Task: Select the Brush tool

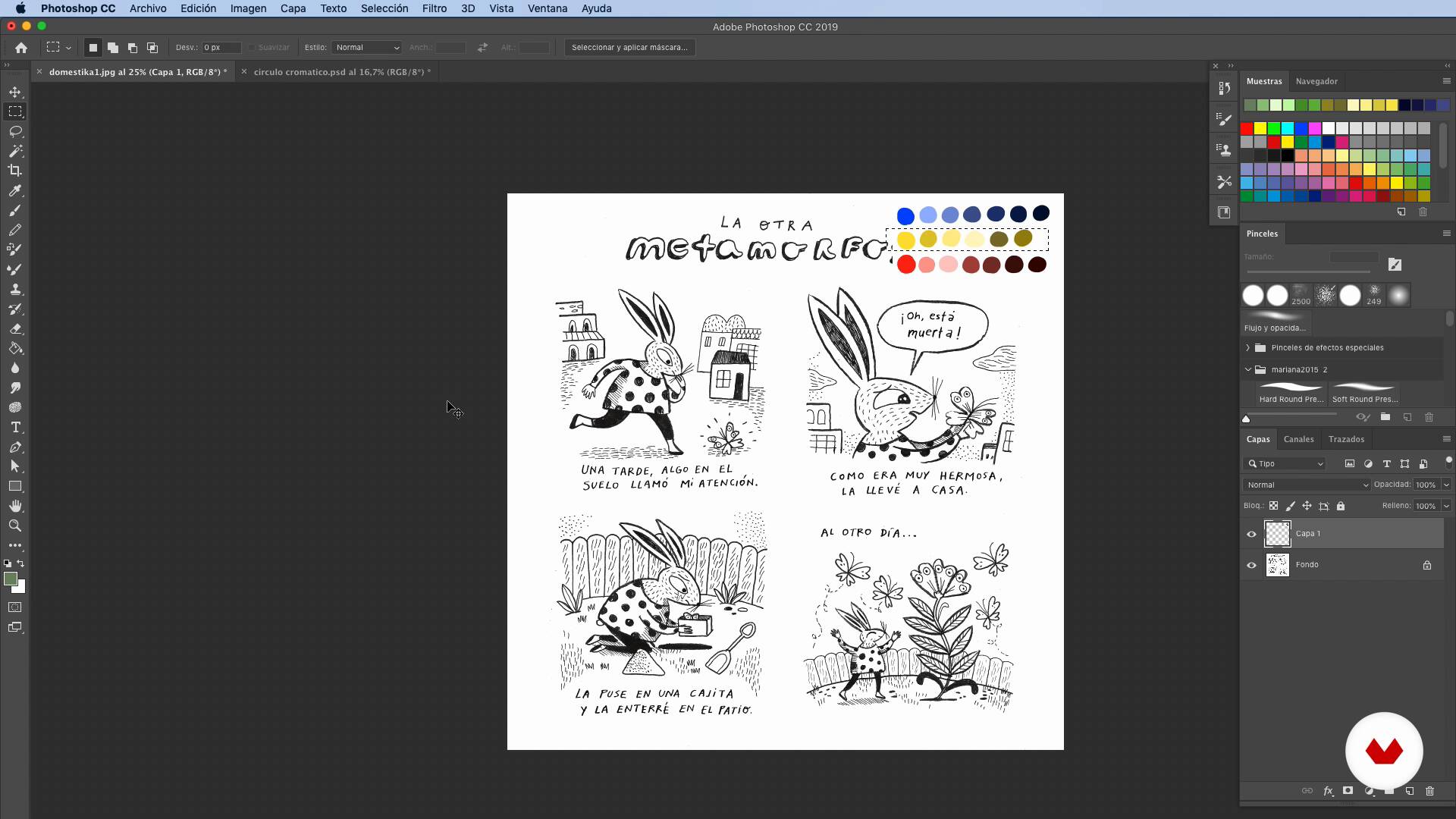Action: pyautogui.click(x=15, y=210)
